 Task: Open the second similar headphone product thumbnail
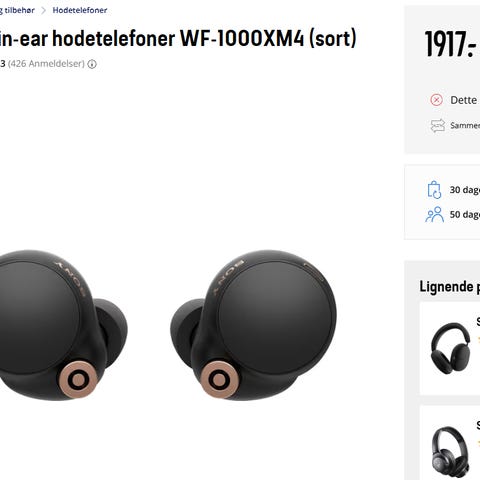450,452
